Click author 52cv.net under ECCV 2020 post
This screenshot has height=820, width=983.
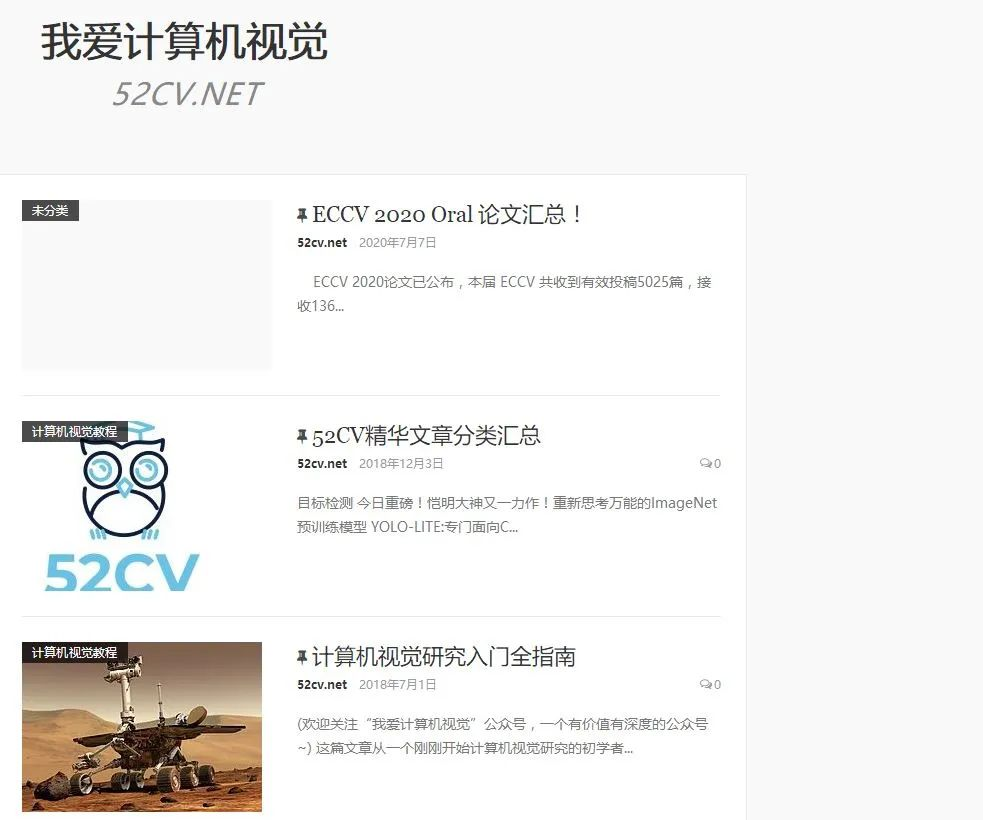[x=322, y=243]
